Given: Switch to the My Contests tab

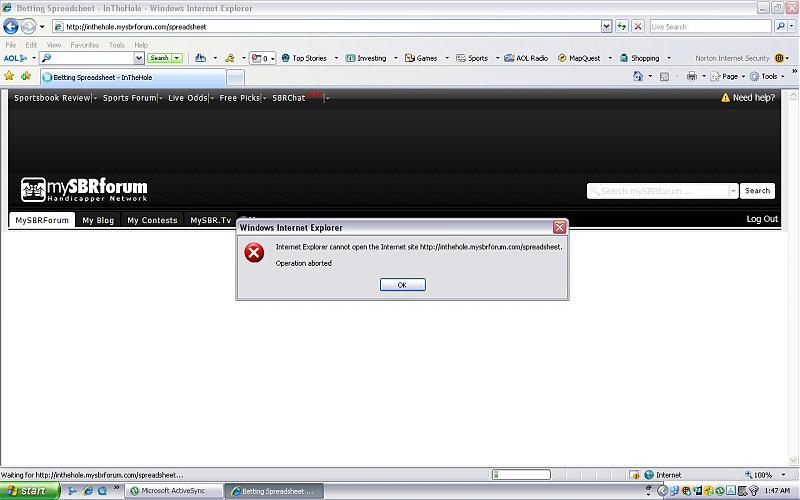Looking at the screenshot, I should click(x=152, y=220).
